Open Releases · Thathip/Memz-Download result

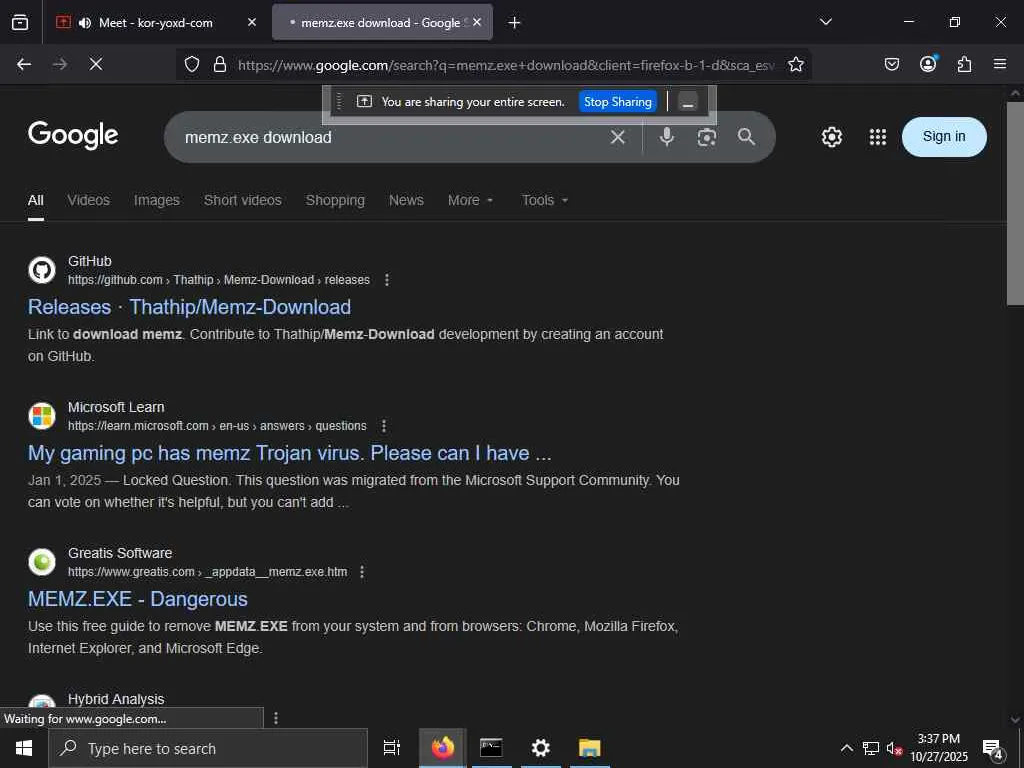pyautogui.click(x=189, y=307)
